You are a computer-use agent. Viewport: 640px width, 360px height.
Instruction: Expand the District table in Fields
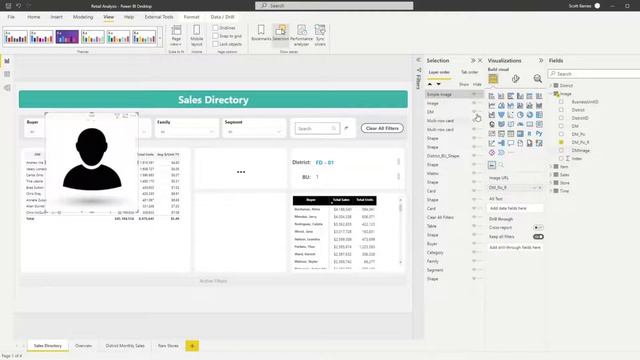click(551, 85)
